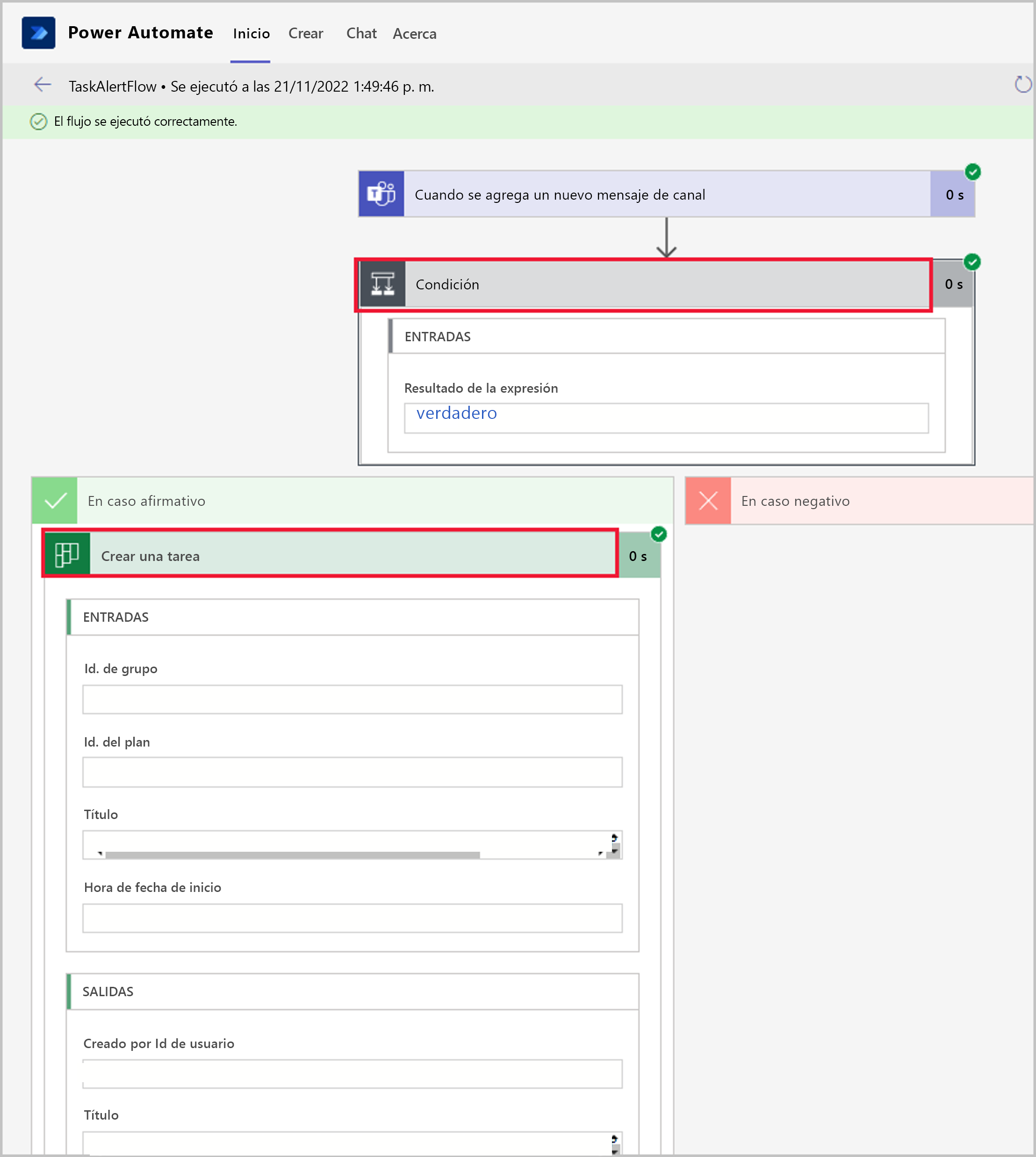Click inside the Id. de grupo input field
The image size is (1036, 1157).
[x=353, y=699]
